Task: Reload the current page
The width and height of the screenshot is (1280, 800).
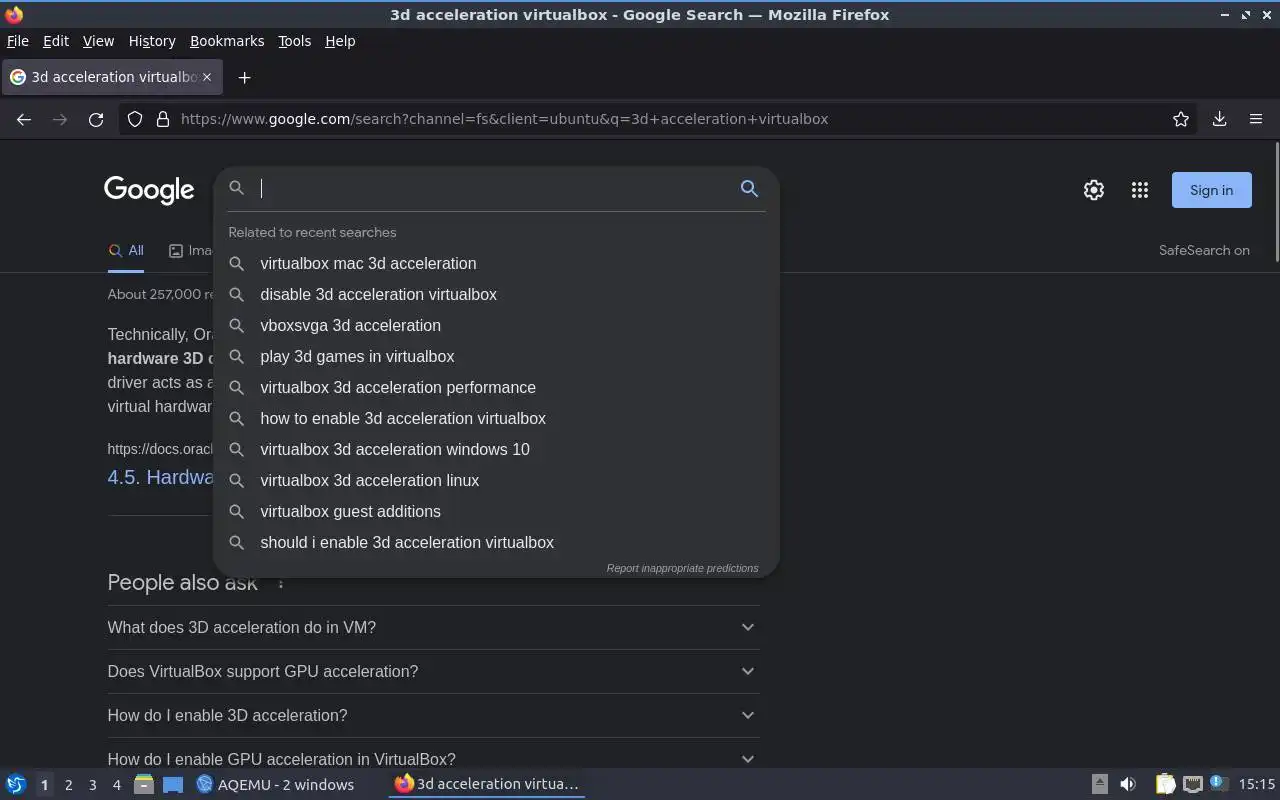Action: pos(96,119)
